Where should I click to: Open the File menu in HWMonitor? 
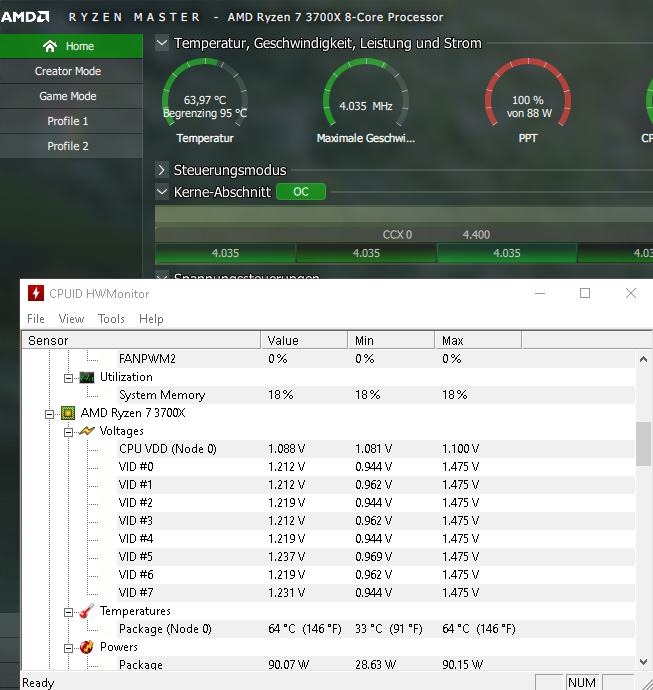[x=36, y=319]
